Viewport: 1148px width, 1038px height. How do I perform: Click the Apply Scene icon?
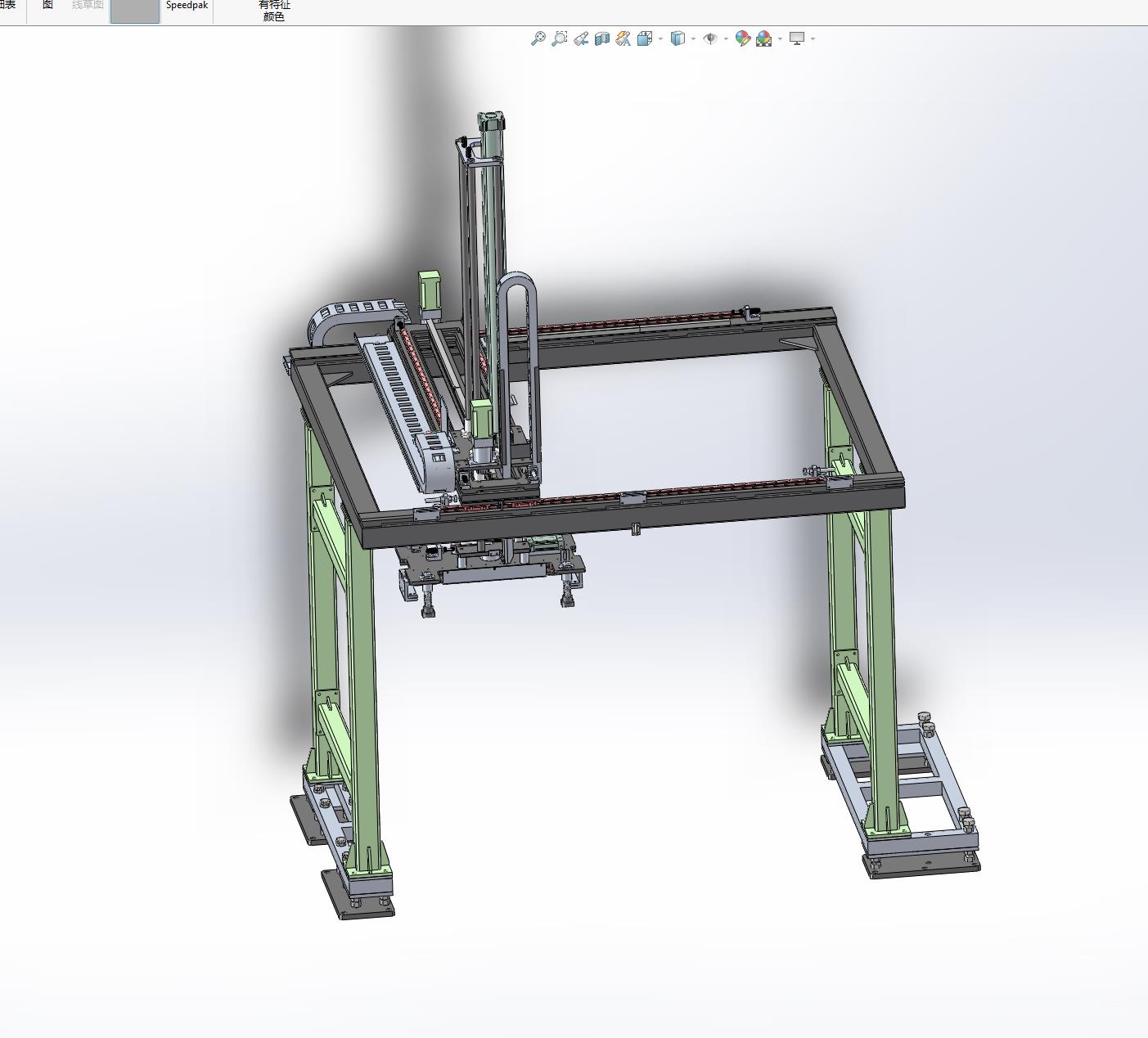coord(764,38)
